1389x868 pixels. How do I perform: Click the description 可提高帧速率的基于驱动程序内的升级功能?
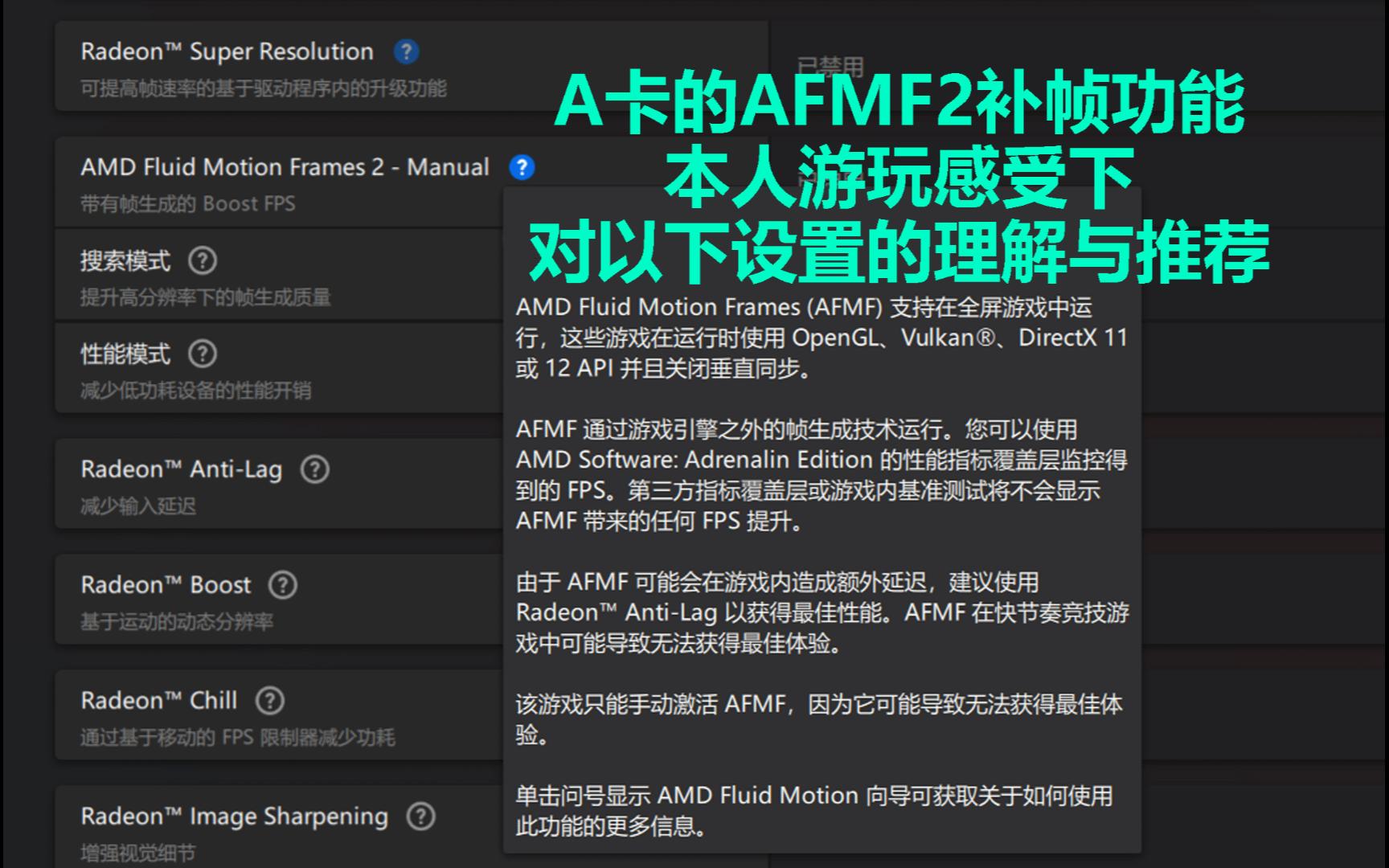click(263, 88)
